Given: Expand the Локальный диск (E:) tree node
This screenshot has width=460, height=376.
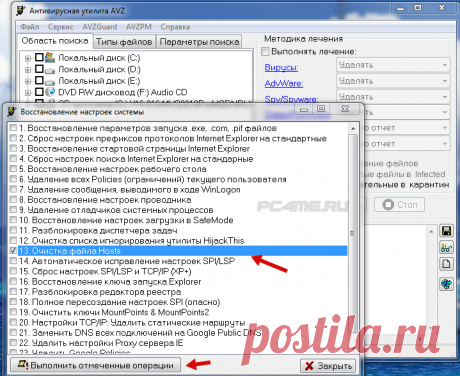Looking at the screenshot, I should click(28, 81).
